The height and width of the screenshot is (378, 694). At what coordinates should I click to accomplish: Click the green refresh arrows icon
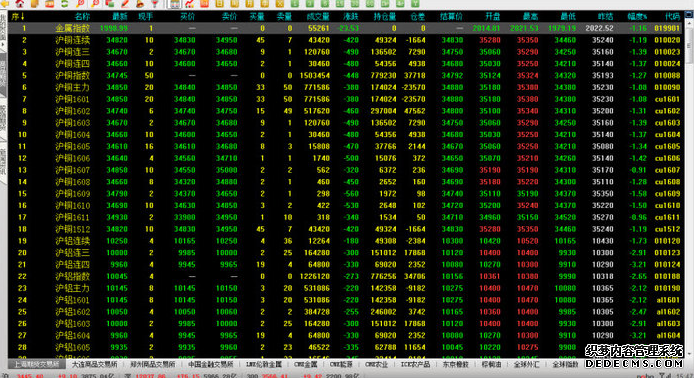tap(65, 4)
